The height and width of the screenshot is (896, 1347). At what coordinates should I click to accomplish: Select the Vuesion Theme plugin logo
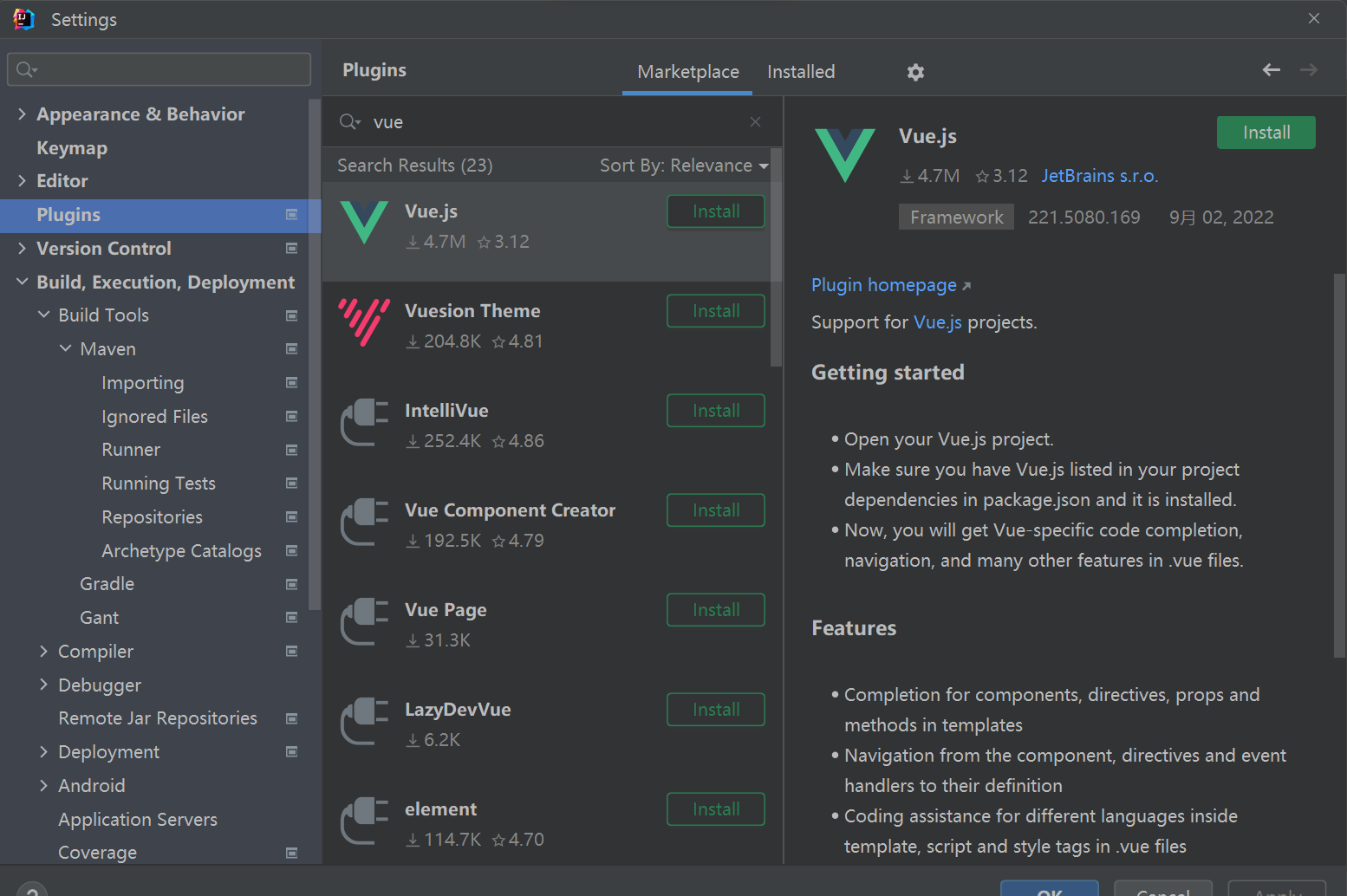[364, 321]
